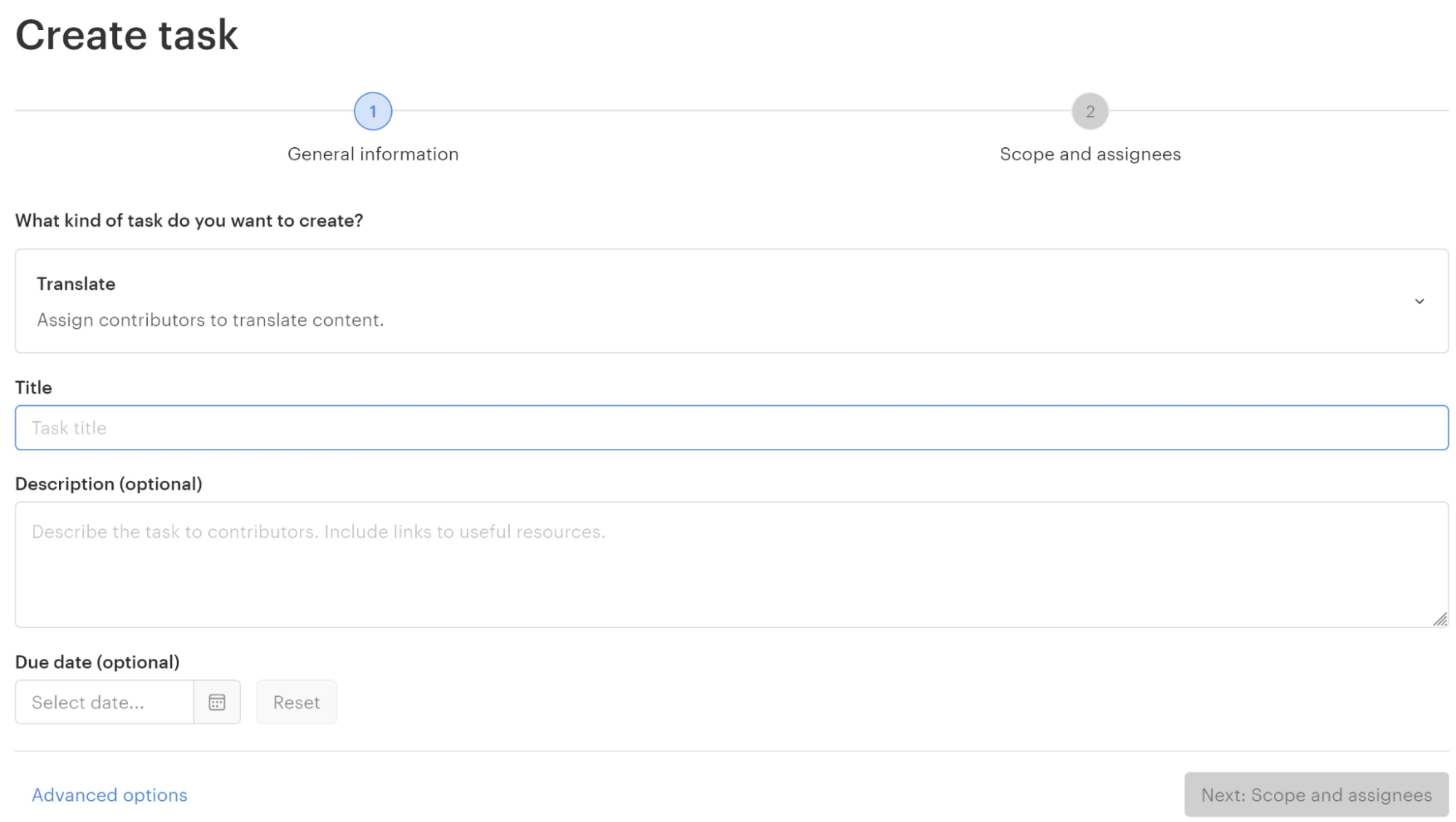Click the Description (optional) label

coord(109,484)
